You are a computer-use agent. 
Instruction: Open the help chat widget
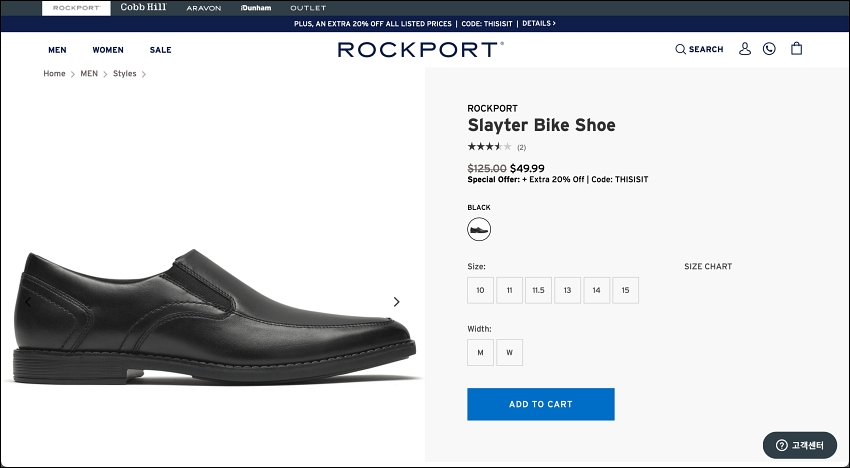tap(800, 445)
